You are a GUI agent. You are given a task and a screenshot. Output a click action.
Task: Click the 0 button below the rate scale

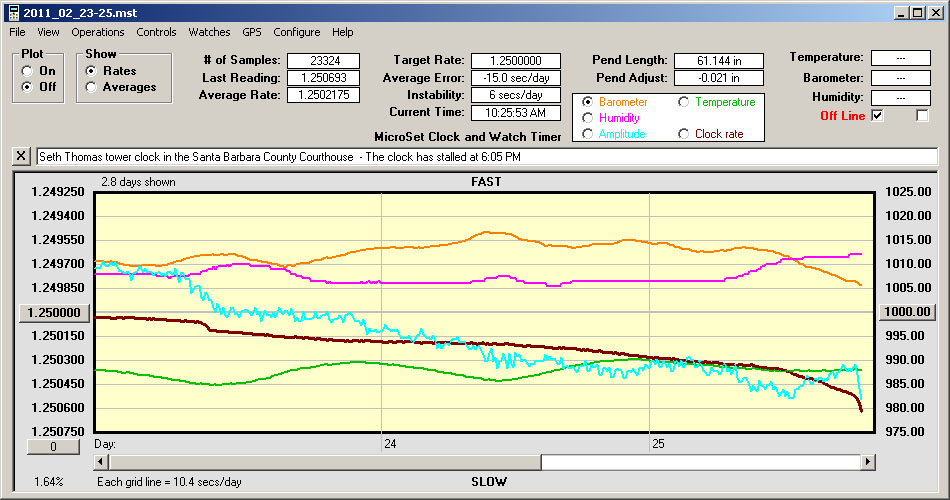click(x=53, y=447)
